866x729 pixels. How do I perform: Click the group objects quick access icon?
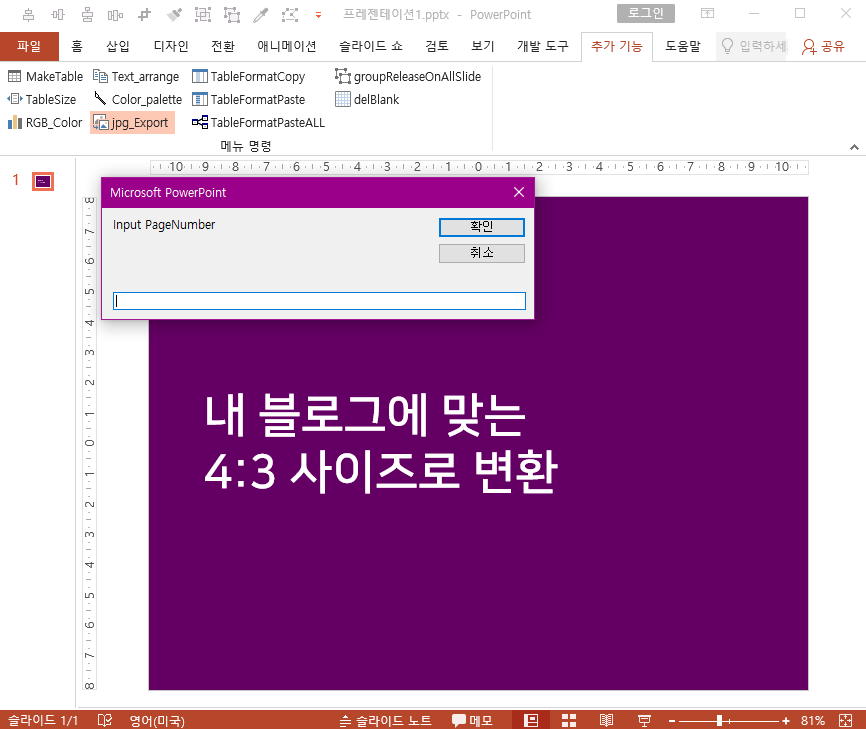pos(203,15)
